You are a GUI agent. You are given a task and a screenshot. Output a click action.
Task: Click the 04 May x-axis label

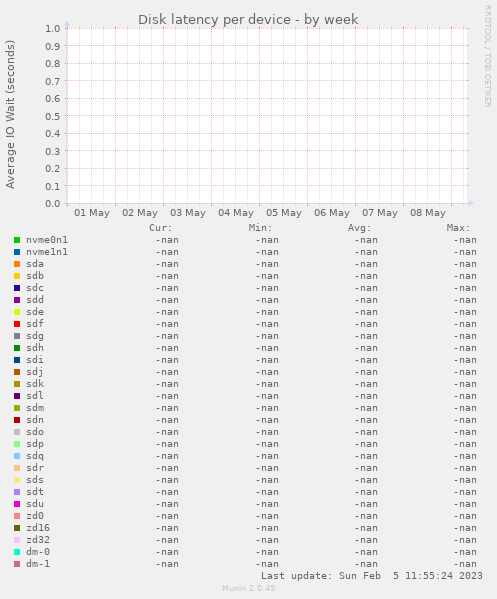[236, 213]
